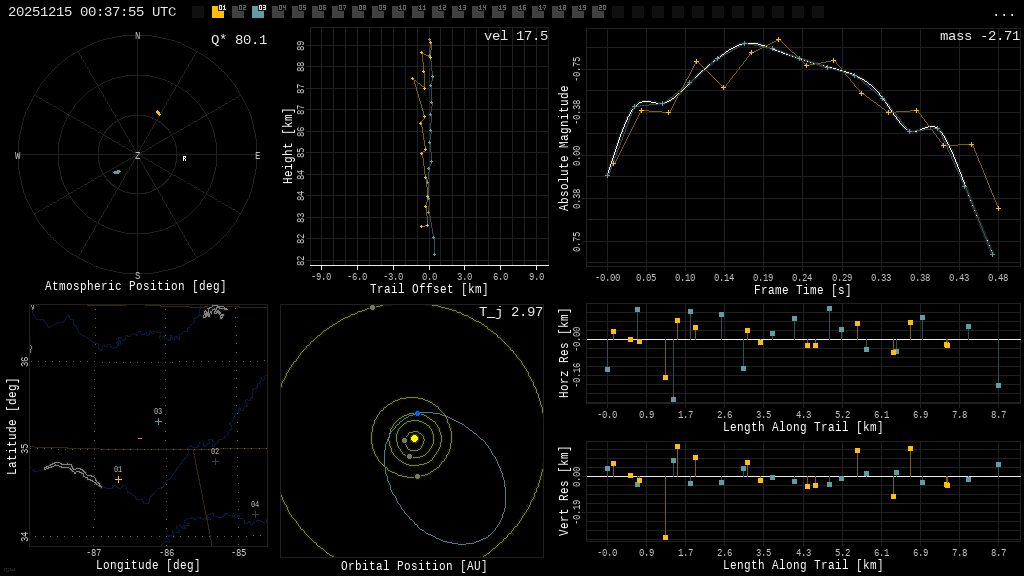The height and width of the screenshot is (576, 1024).
Task: Enable the gray station 02 indicator box
Action: (x=238, y=12)
